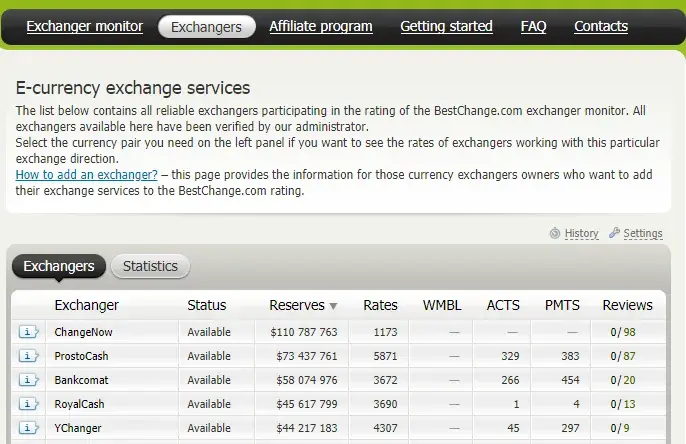This screenshot has width=686, height=444.
Task: Open the FAQ page
Action: point(533,26)
